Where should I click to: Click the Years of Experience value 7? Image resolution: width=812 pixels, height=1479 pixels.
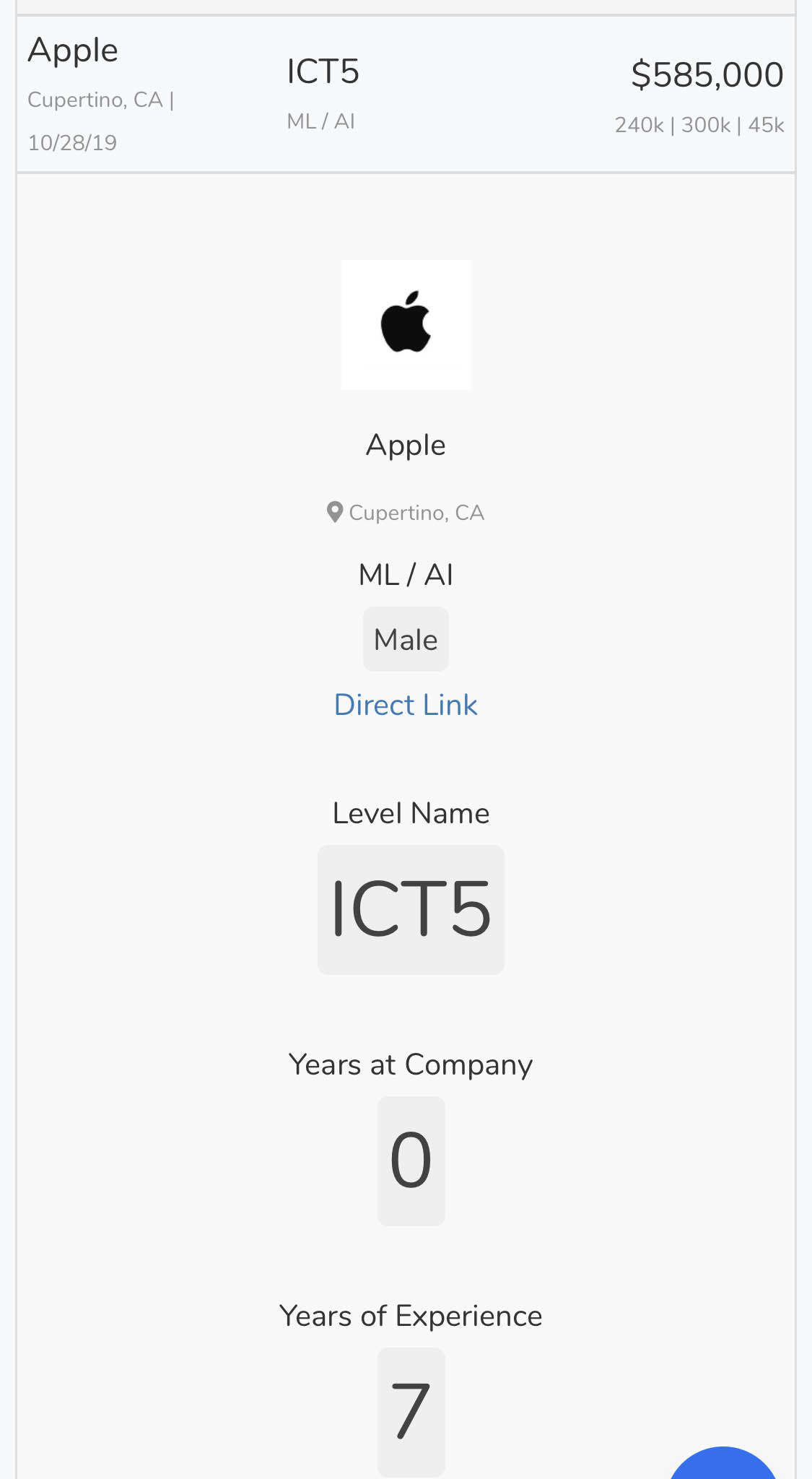tap(411, 1412)
